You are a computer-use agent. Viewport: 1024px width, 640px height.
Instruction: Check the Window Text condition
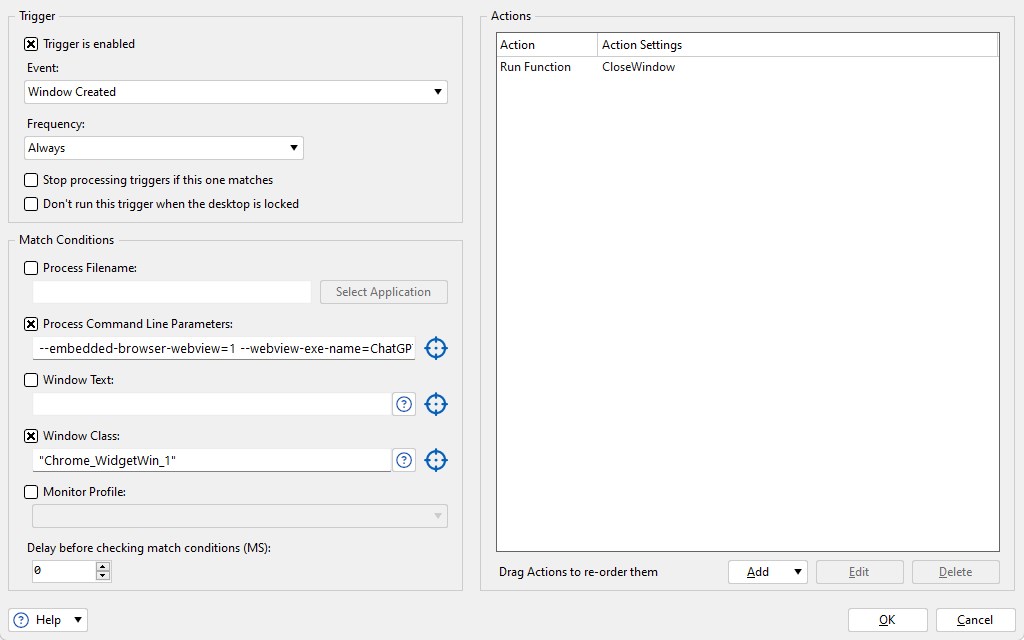tap(31, 380)
